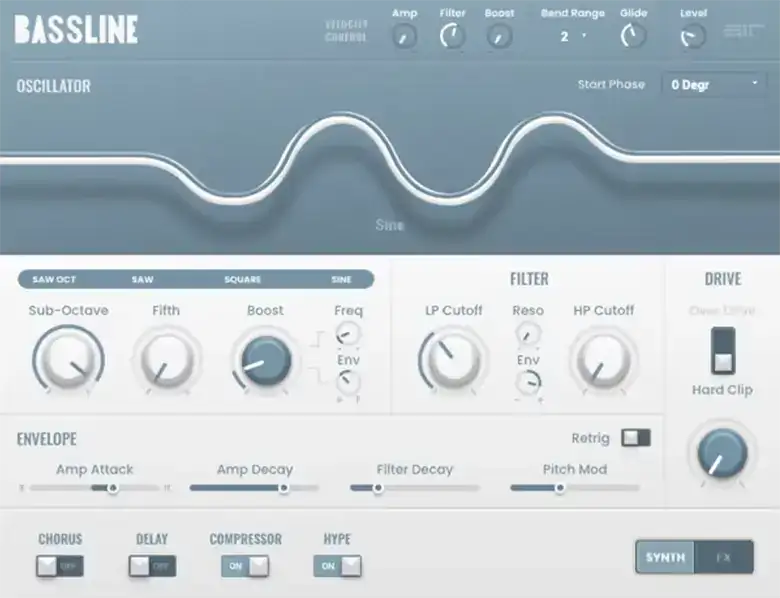Click the large oscillator Boost knob
Viewport: 780px width, 598px height.
pyautogui.click(x=266, y=360)
